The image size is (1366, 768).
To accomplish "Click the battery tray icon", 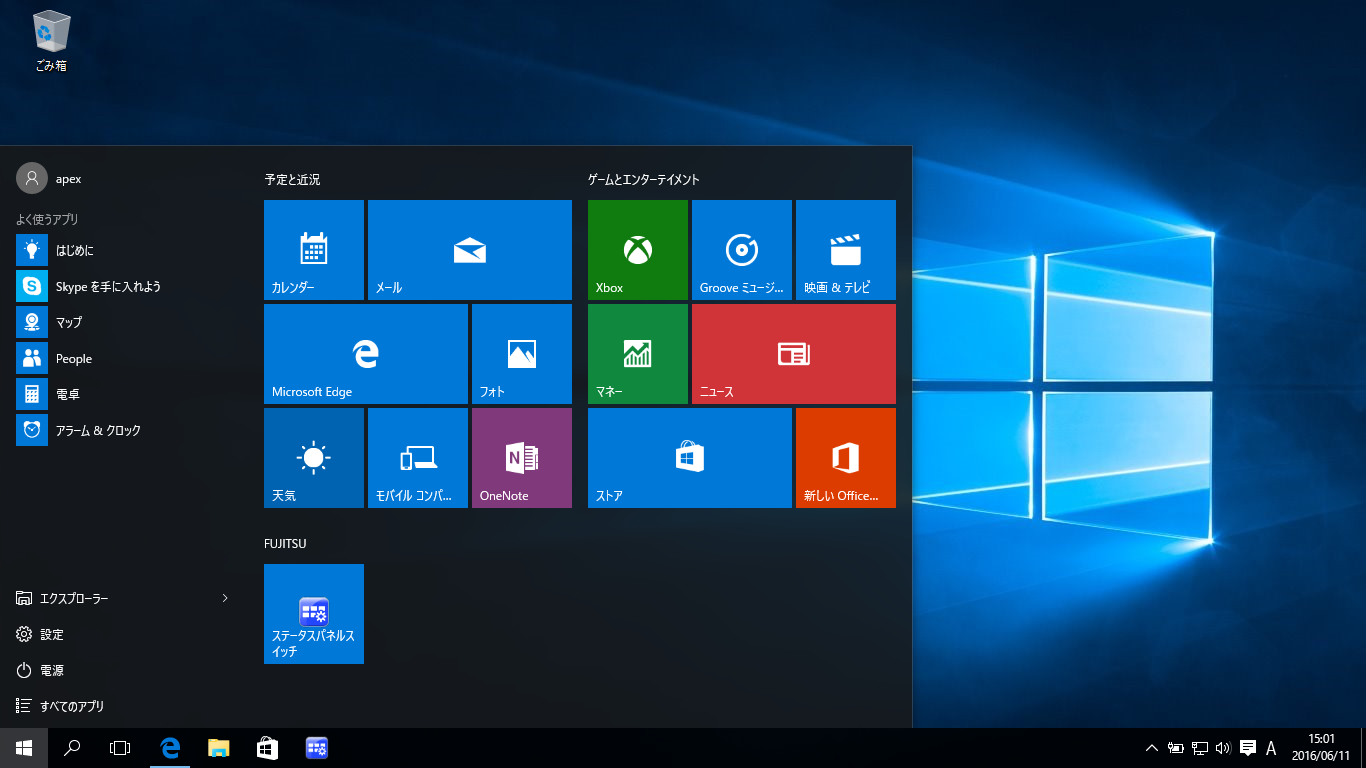I will [x=1176, y=748].
